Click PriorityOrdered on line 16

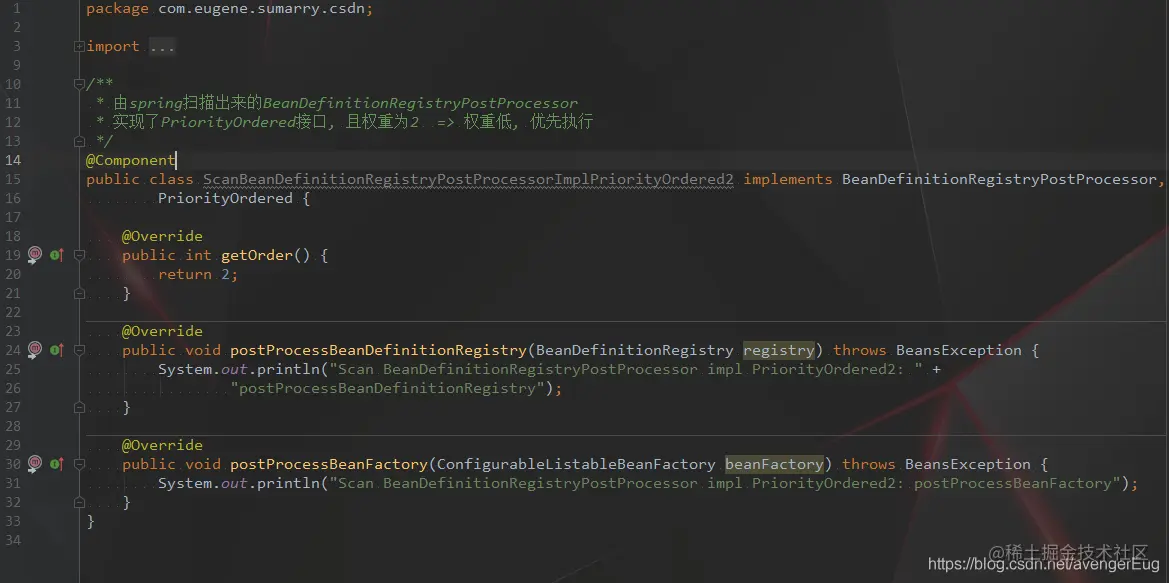click(225, 198)
